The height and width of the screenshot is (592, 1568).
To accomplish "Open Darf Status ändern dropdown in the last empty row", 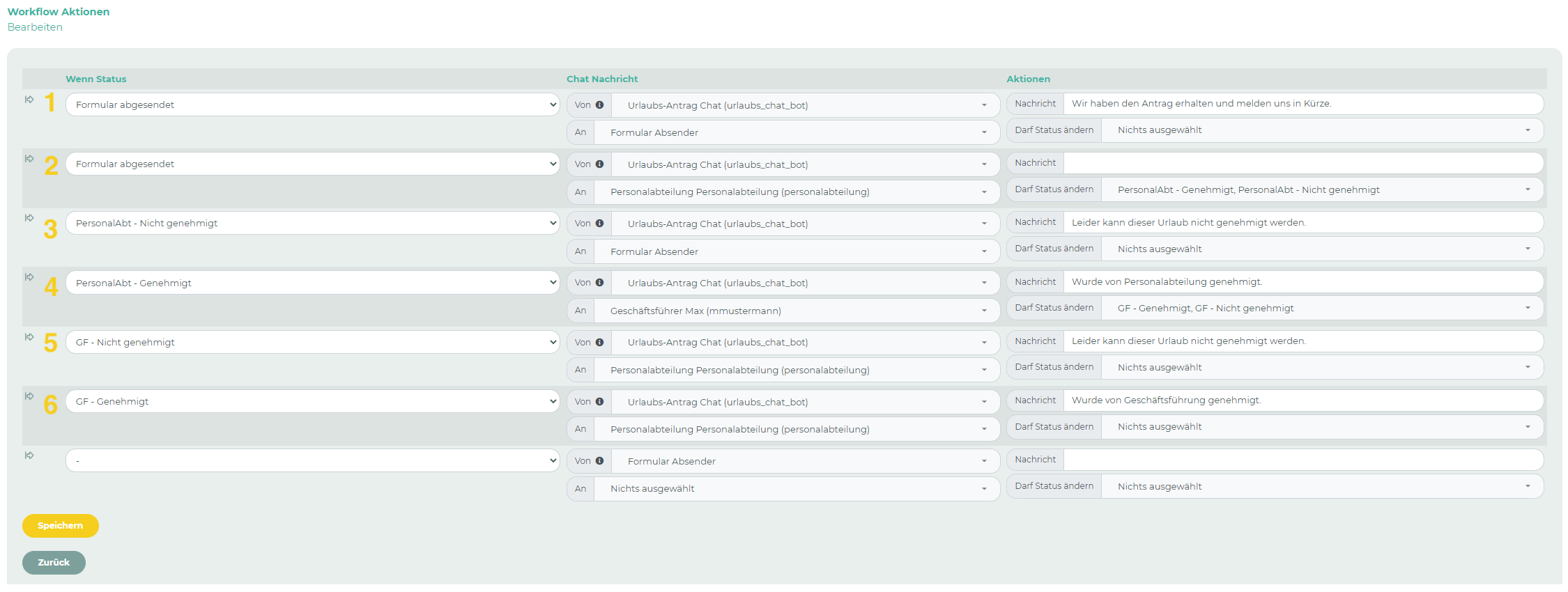I will coord(1322,486).
